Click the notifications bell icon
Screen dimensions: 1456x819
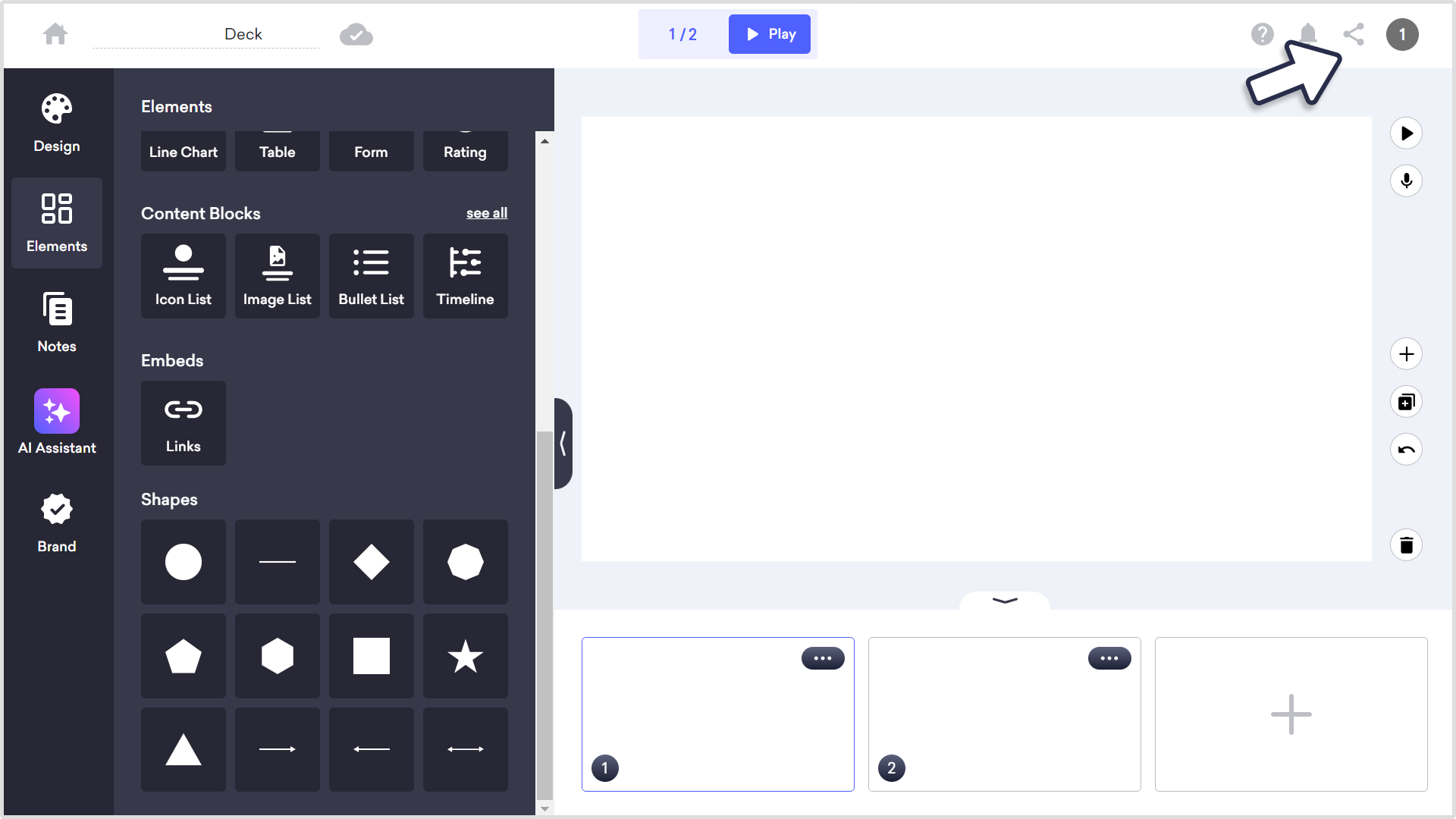point(1308,33)
